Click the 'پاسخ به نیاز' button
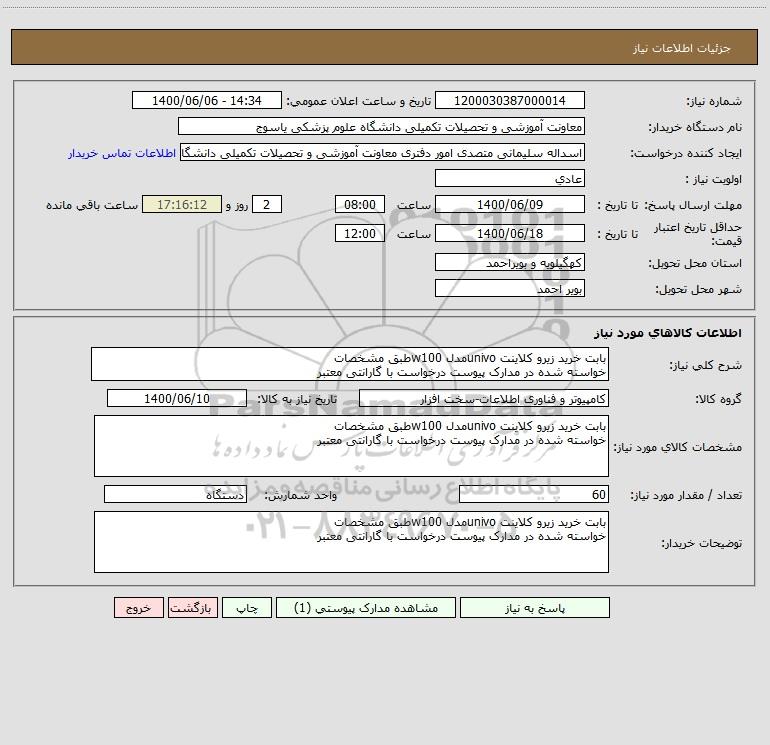The width and height of the screenshot is (770, 745). point(535,607)
